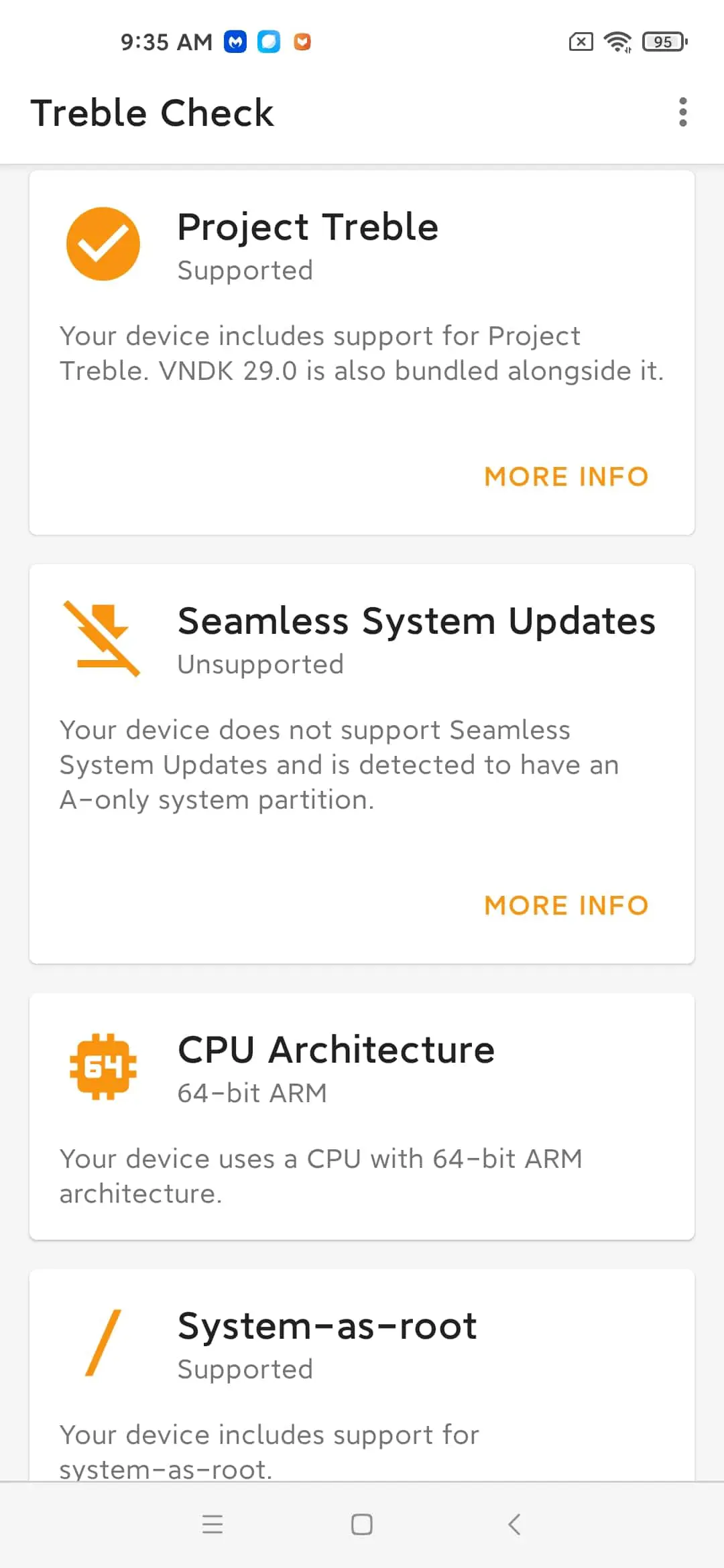Tap the crossed-out download Seamless Updates icon
724x1568 pixels.
[x=102, y=639]
